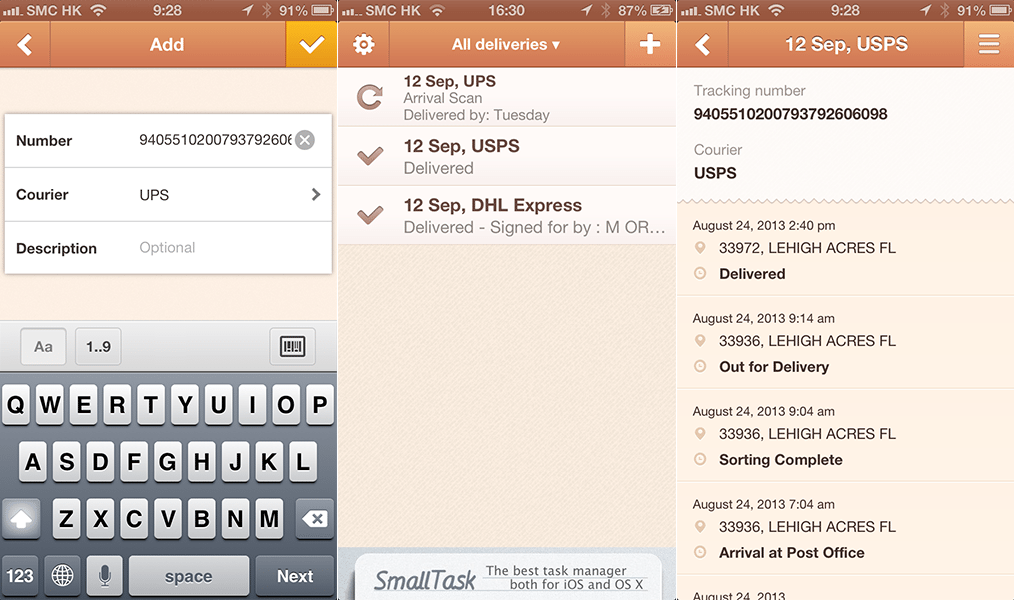Screen dimensions: 1014x600
Task: Open the 12 Sep, UPS delivery
Action: pyautogui.click(x=507, y=97)
